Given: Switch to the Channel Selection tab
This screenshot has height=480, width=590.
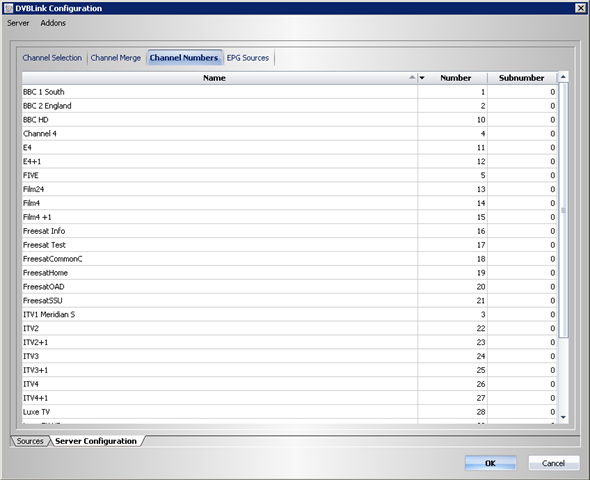Looking at the screenshot, I should [x=52, y=58].
